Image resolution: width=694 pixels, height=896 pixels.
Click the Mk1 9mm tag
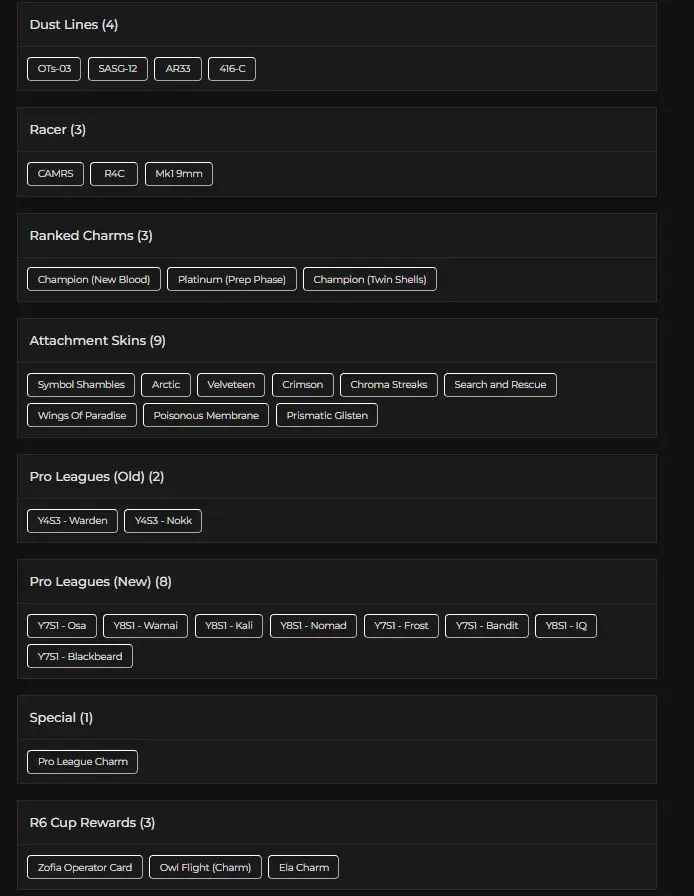179,174
